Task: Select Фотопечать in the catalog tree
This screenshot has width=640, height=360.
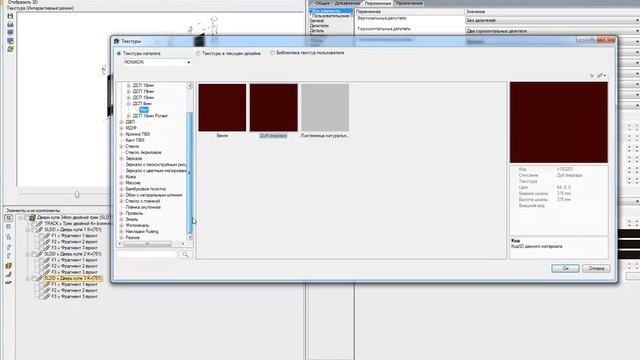Action: coord(137,225)
